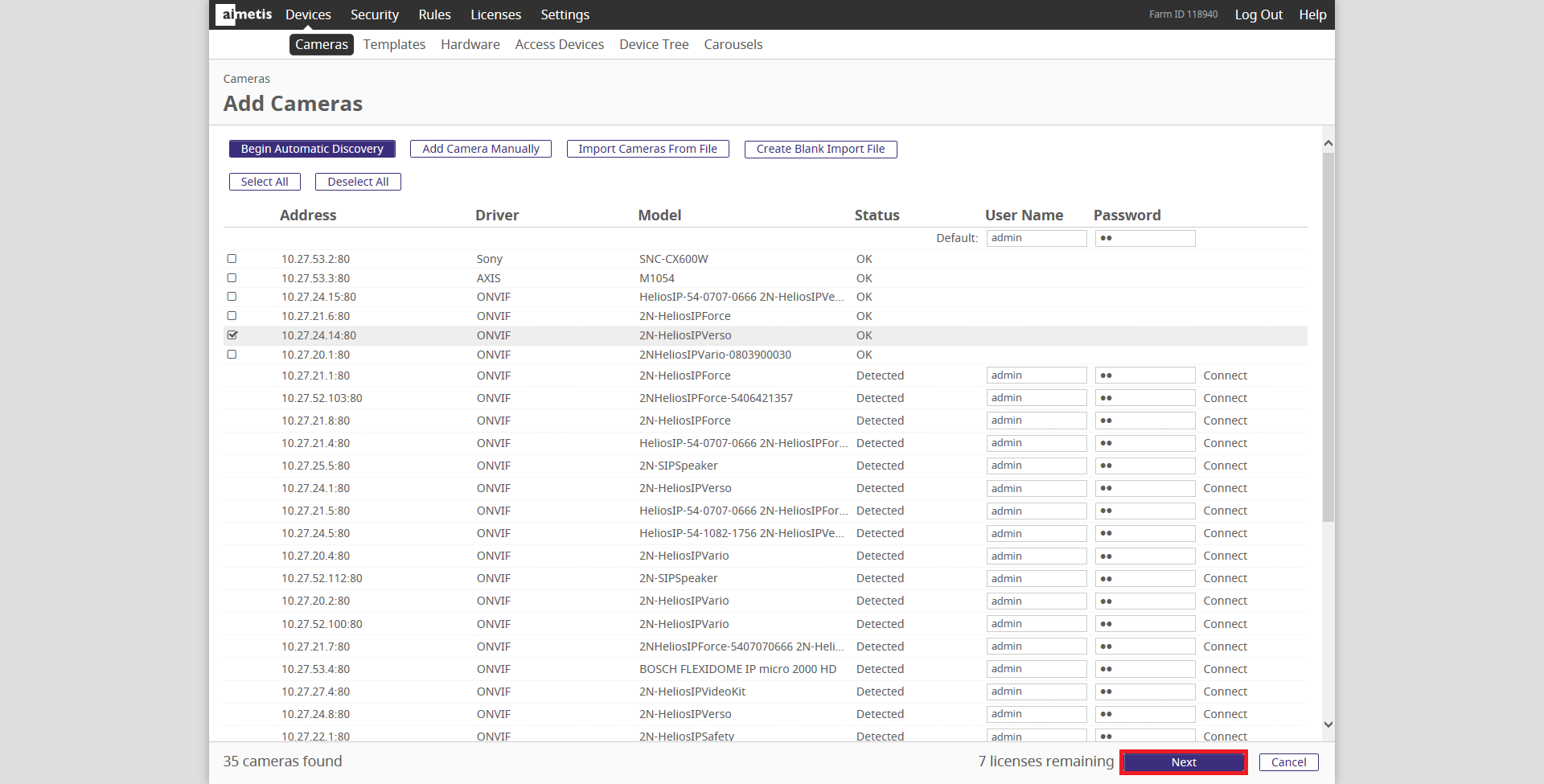This screenshot has height=784, width=1544.
Task: Uncheck the 10.27.24.14:80 camera checkbox
Action: point(232,335)
